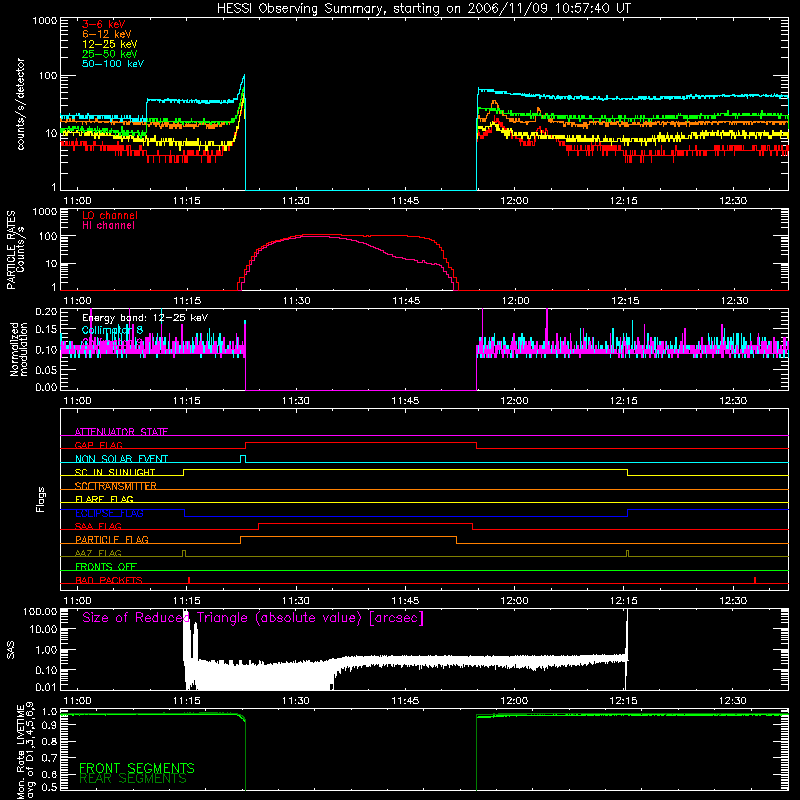Screen dimensions: 800x800
Task: Click the 100.00 SAS axis value
Action: [x=41, y=611]
